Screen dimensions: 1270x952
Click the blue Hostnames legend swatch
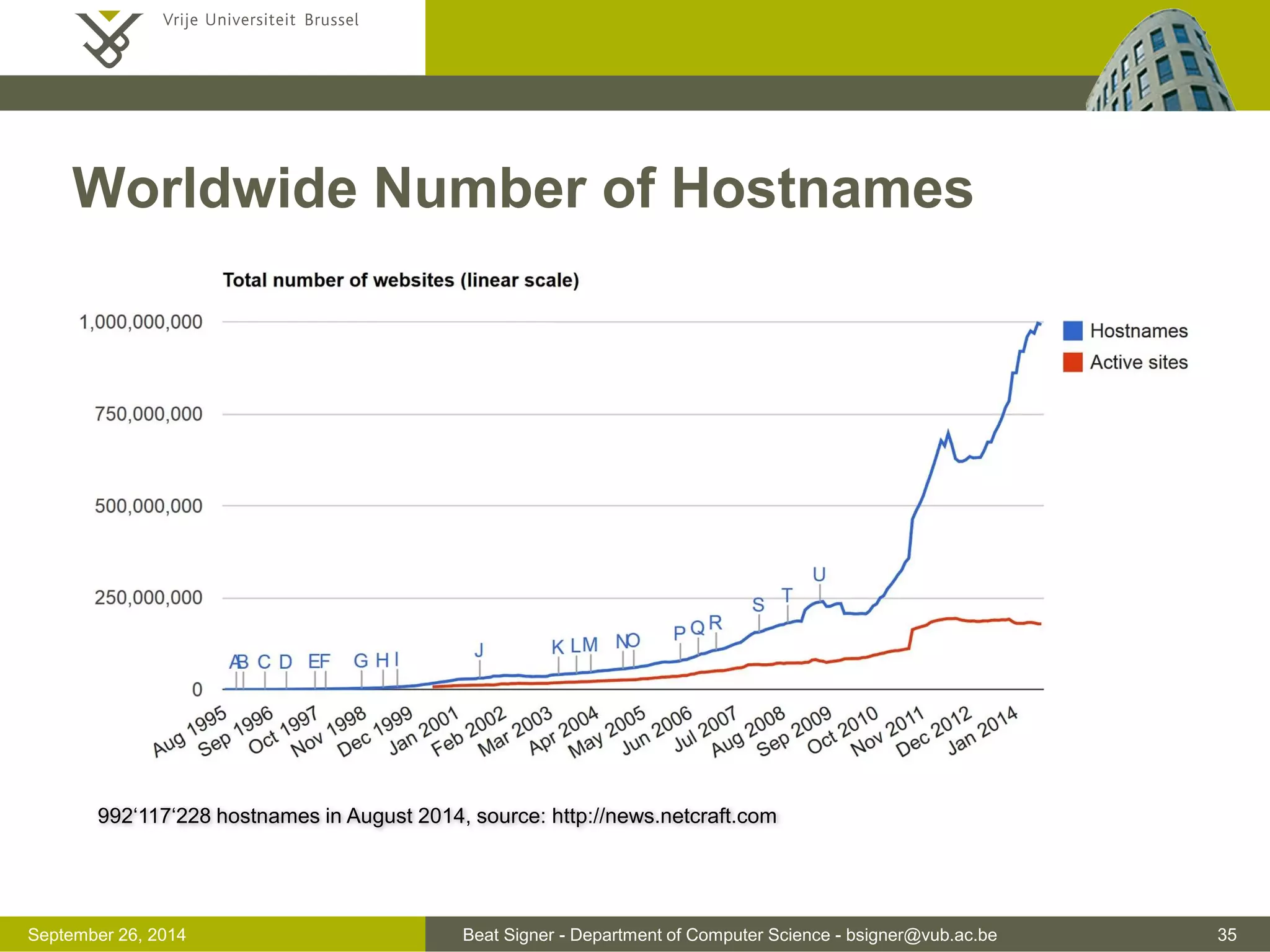[1073, 330]
